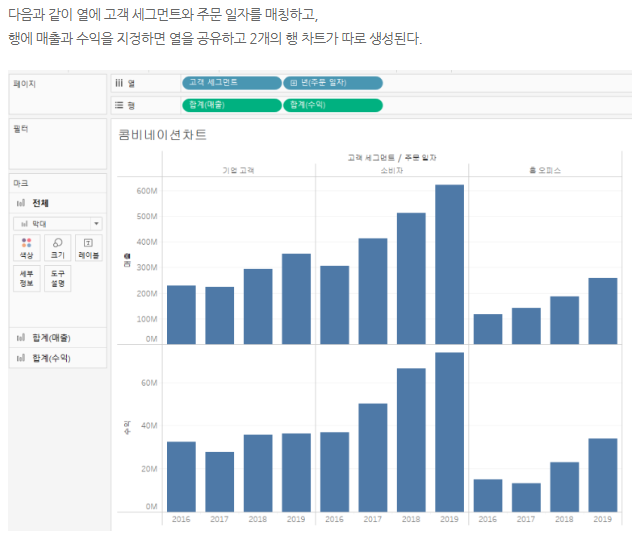Click the 콤비네이션 차트 sheet title
The width and height of the screenshot is (641, 538).
[x=162, y=135]
